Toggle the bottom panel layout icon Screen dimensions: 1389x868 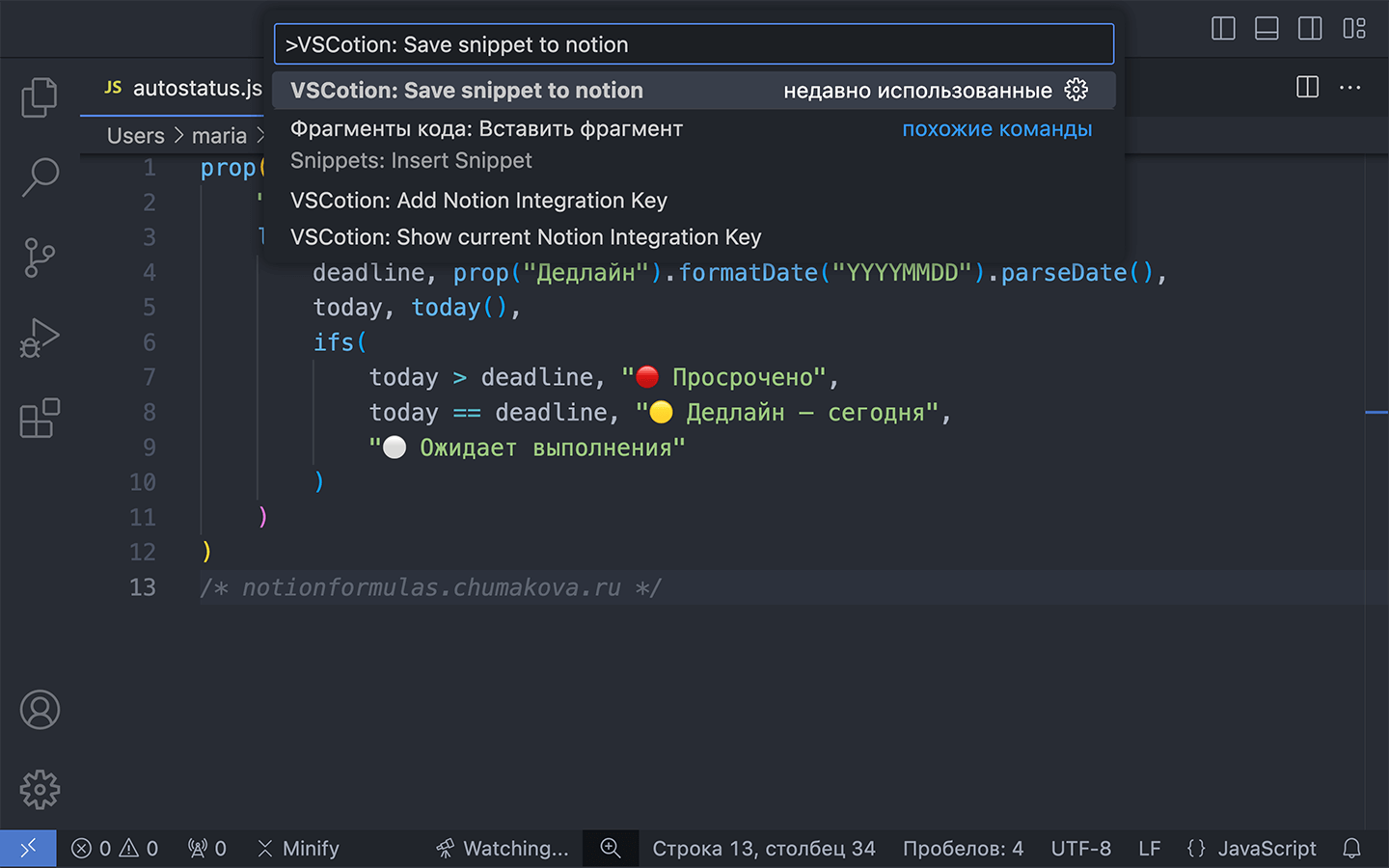click(1266, 29)
